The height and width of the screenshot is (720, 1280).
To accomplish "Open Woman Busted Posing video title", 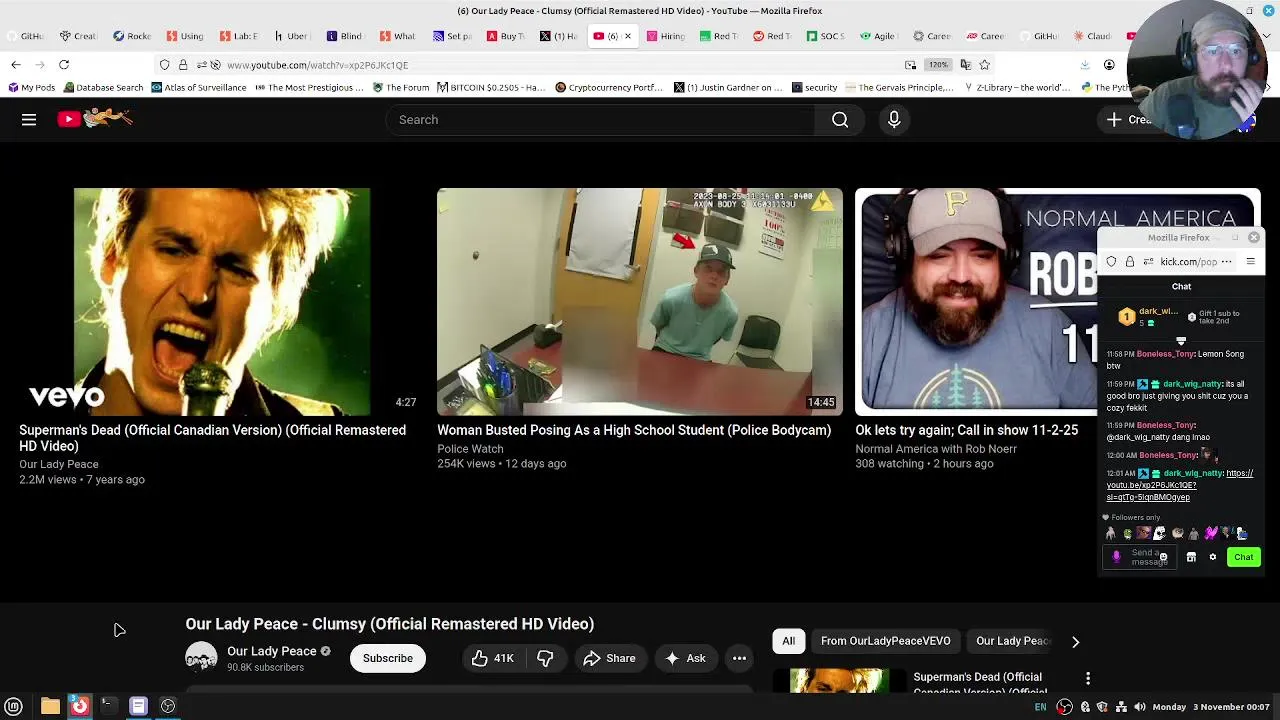I will (634, 430).
